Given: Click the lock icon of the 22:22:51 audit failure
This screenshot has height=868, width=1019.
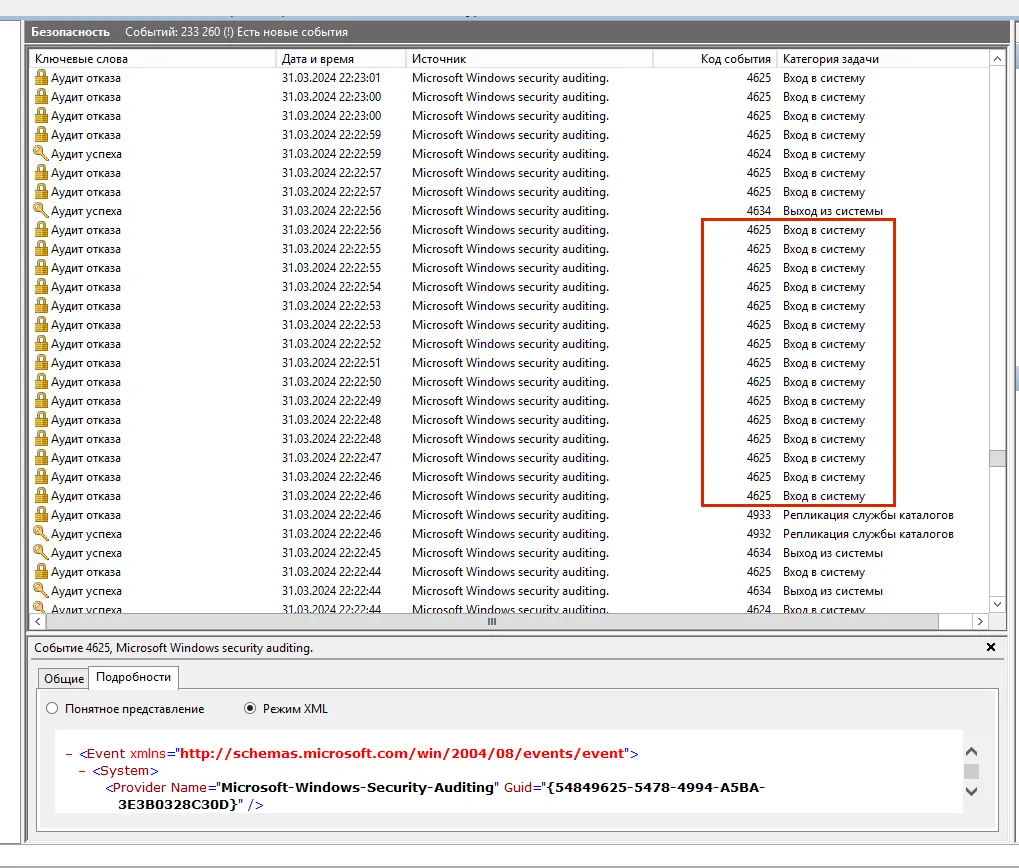Looking at the screenshot, I should (x=41, y=363).
